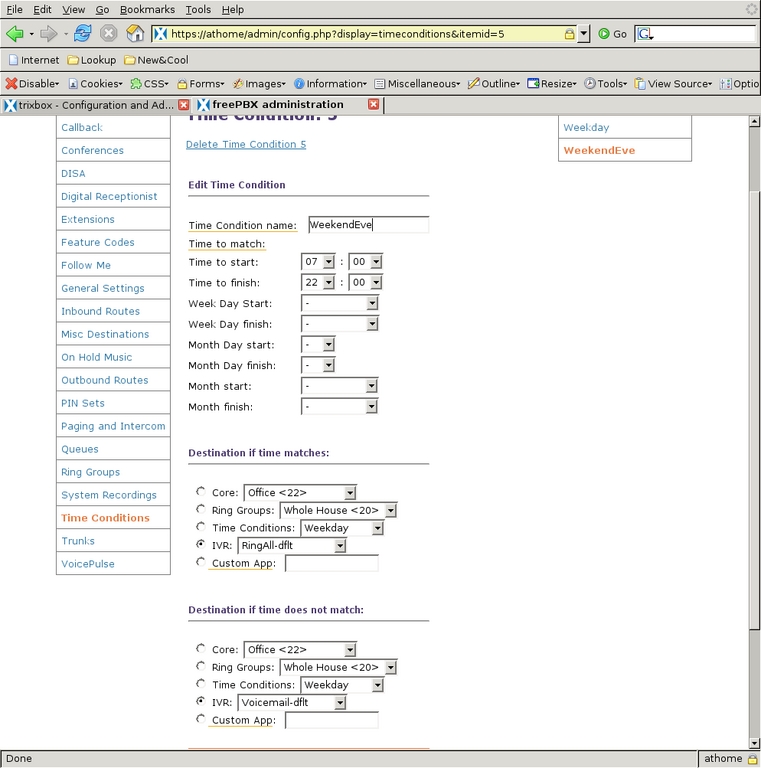Open Inbound Routes in the sidebar
This screenshot has height=768, width=761.
[x=100, y=311]
